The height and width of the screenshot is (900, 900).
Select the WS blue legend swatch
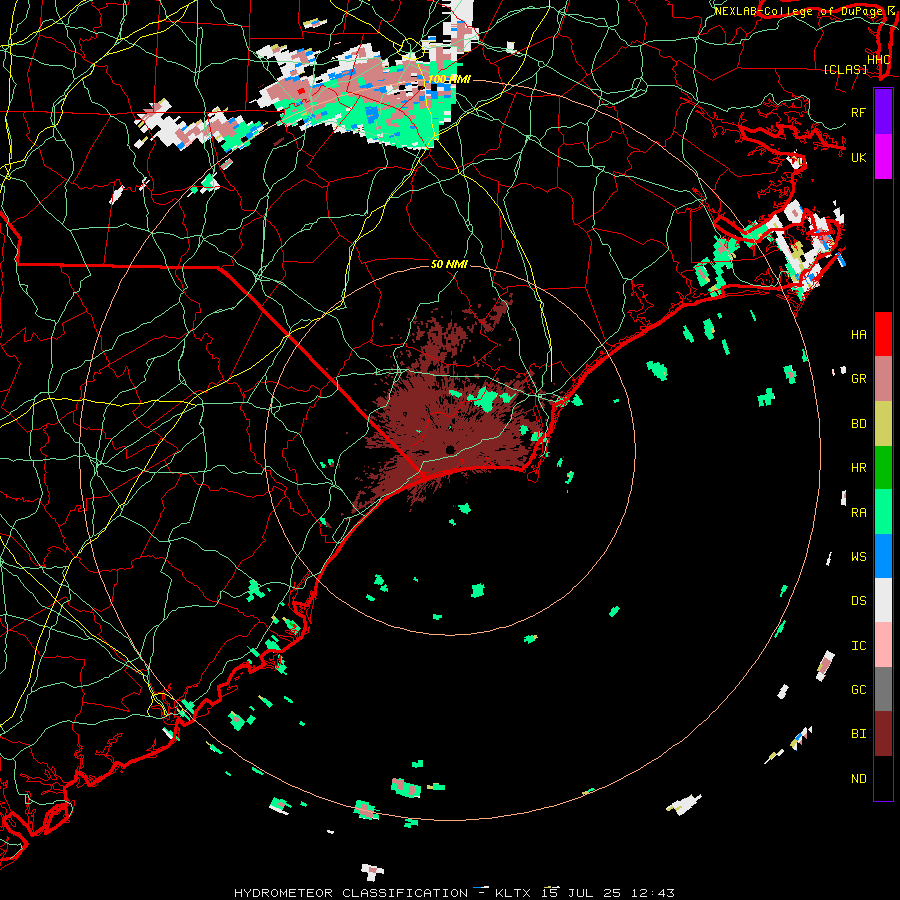click(883, 556)
